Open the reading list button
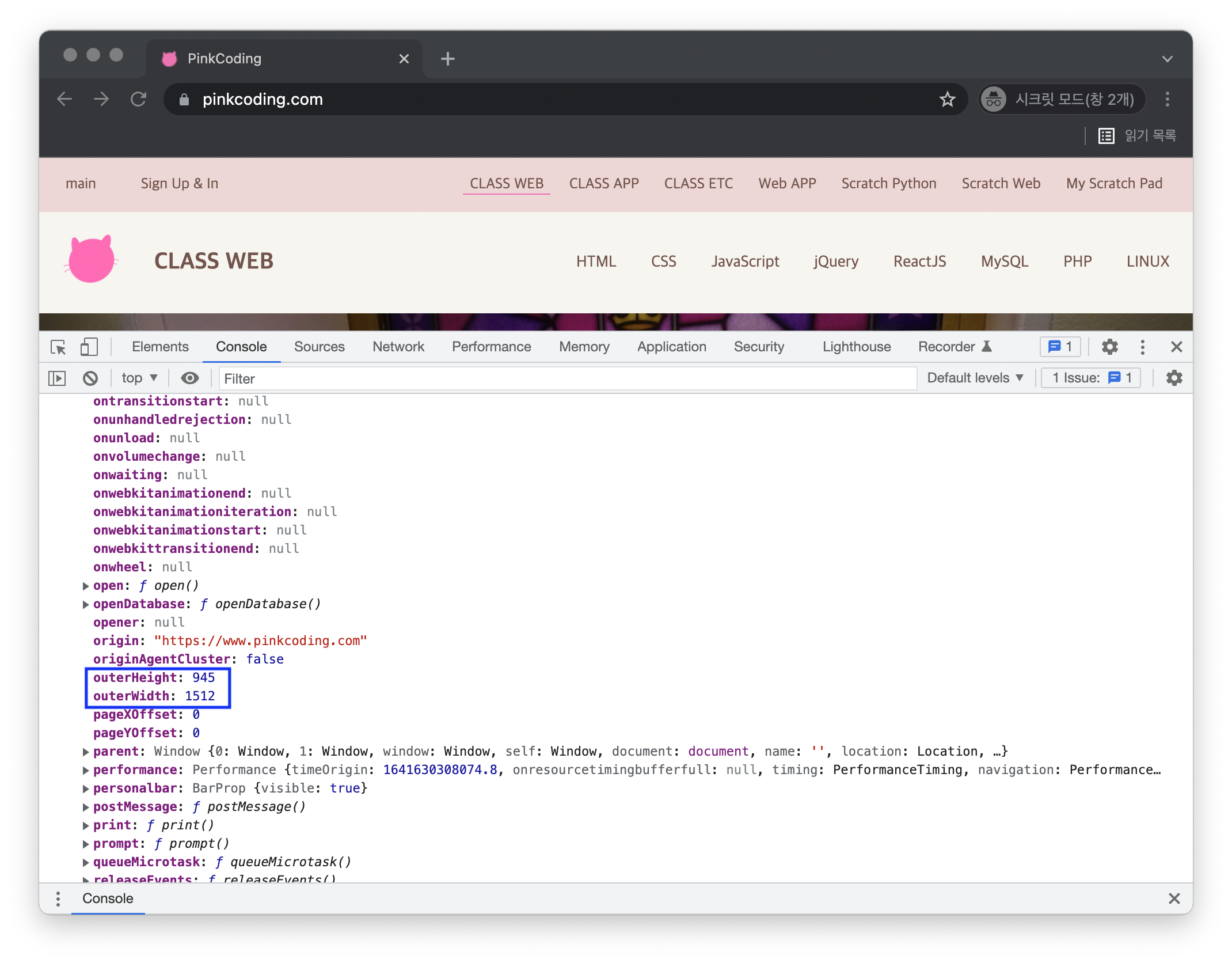 (x=1137, y=136)
